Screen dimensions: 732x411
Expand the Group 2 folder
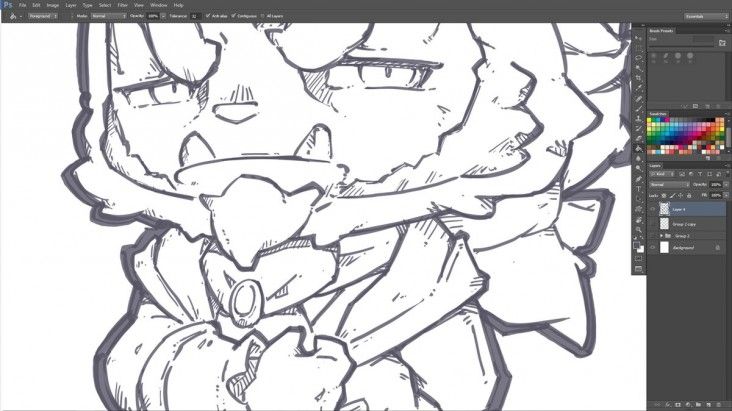point(662,236)
